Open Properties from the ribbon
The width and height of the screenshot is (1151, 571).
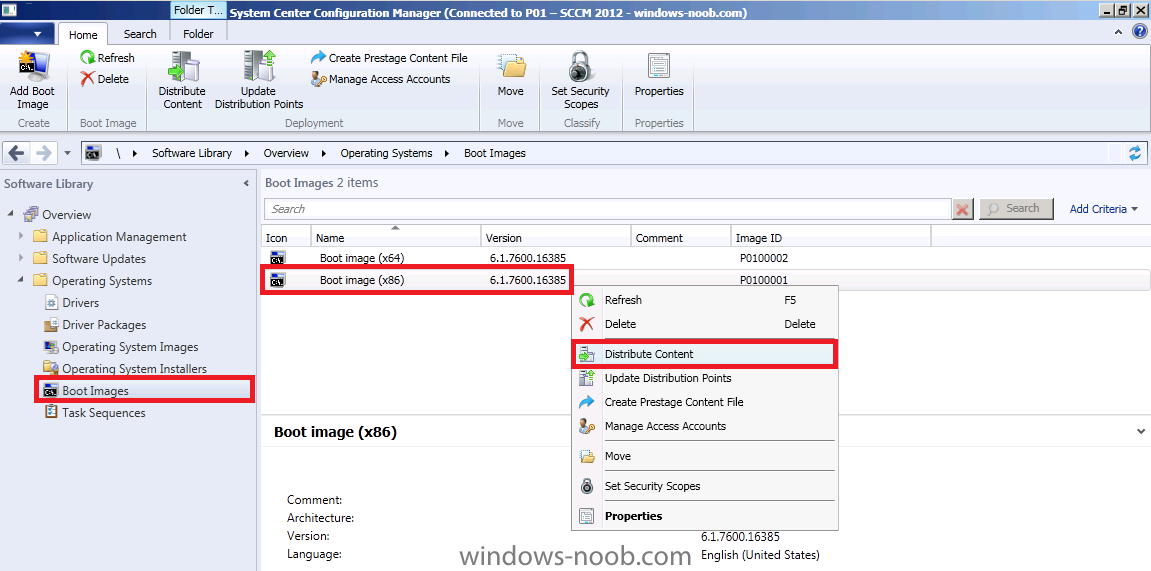pos(658,75)
